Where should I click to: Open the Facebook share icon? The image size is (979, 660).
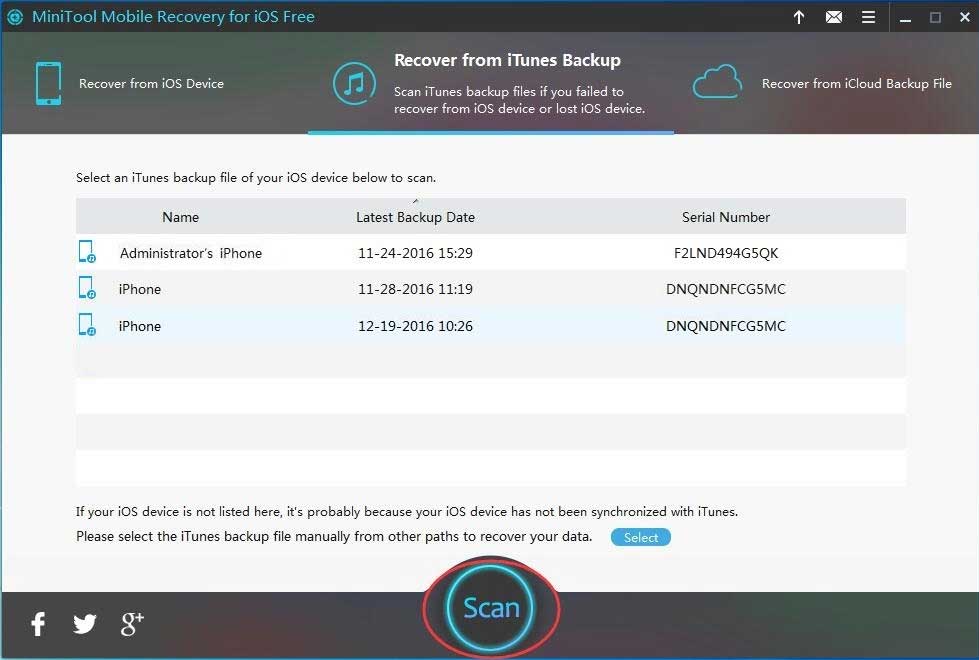[38, 624]
